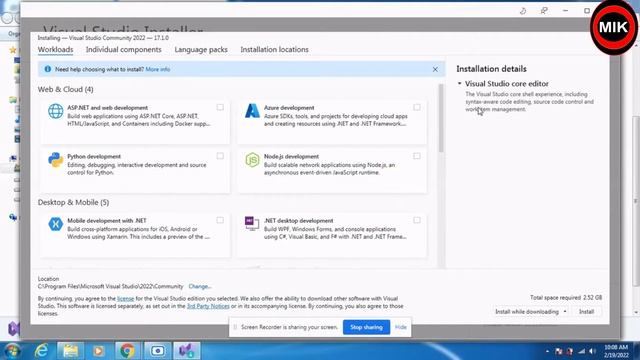Screen dimensions: 640x360
Task: Click the Total space required text
Action: 566,298
